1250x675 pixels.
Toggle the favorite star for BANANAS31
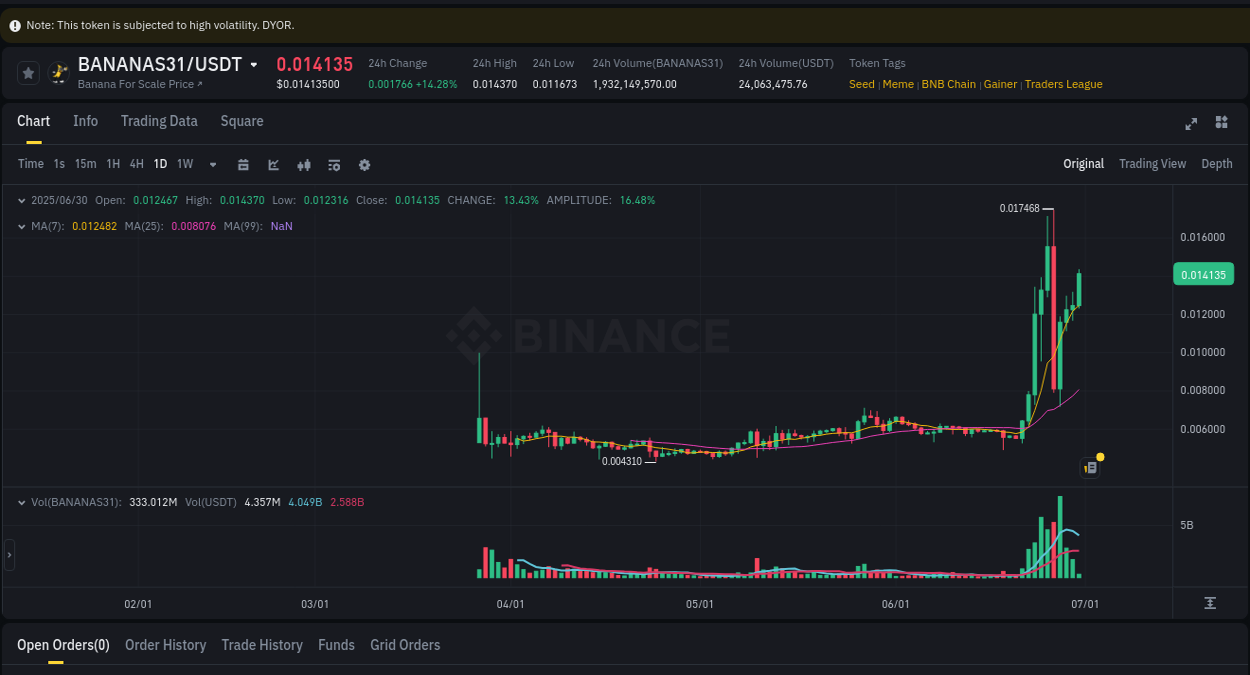click(x=27, y=72)
